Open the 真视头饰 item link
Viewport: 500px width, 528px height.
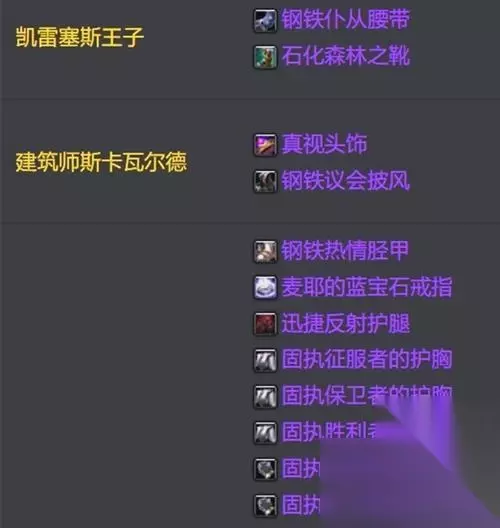pyautogui.click(x=324, y=144)
